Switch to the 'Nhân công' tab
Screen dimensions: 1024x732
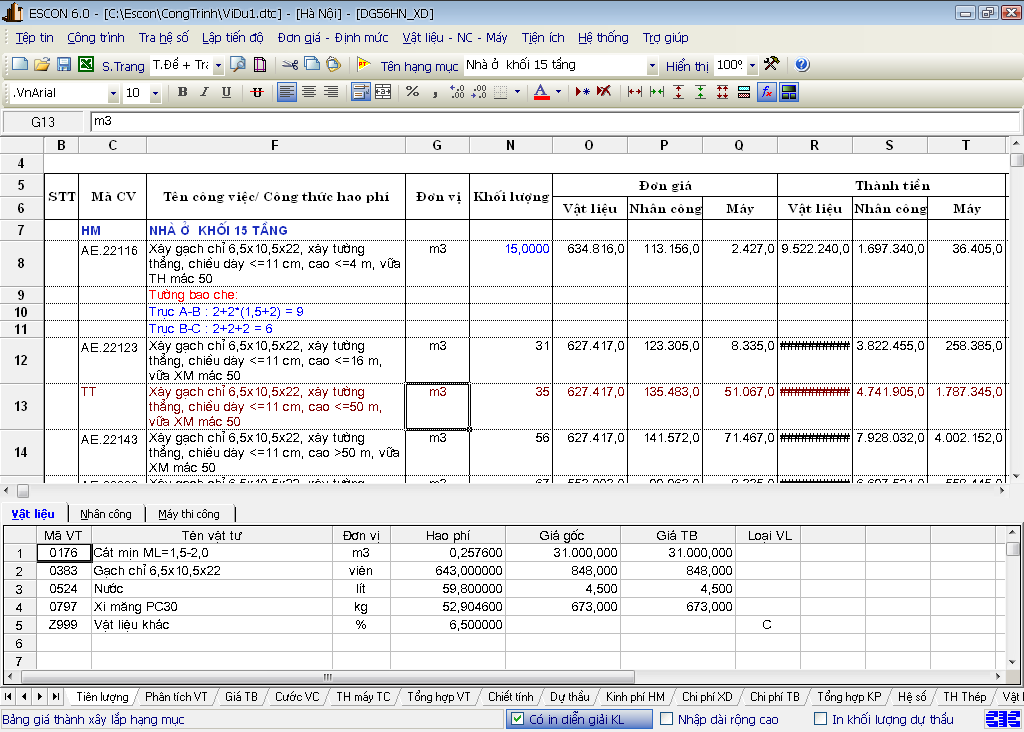click(x=106, y=514)
